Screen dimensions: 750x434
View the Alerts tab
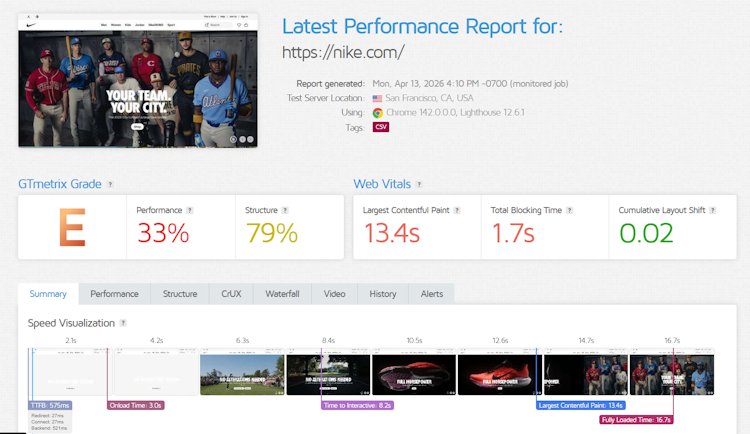[x=432, y=294]
